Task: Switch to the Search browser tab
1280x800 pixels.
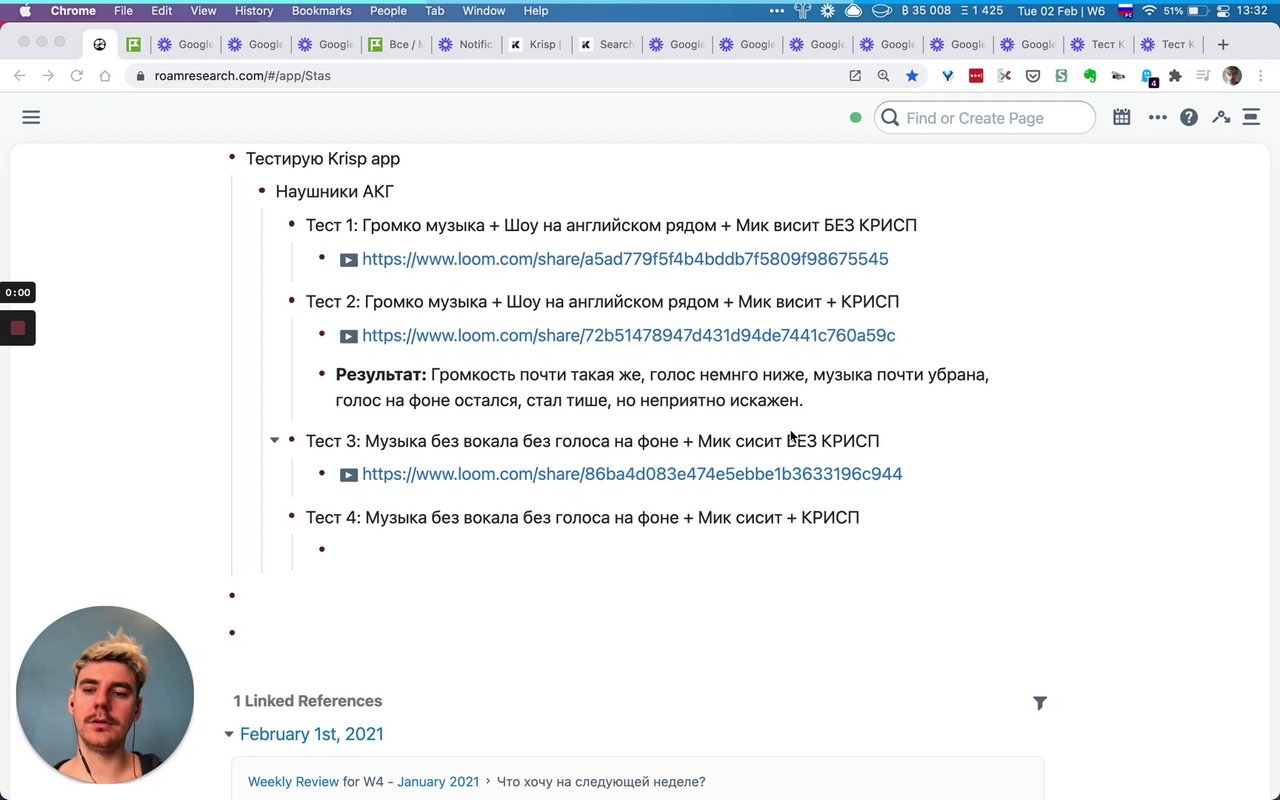Action: (x=606, y=44)
